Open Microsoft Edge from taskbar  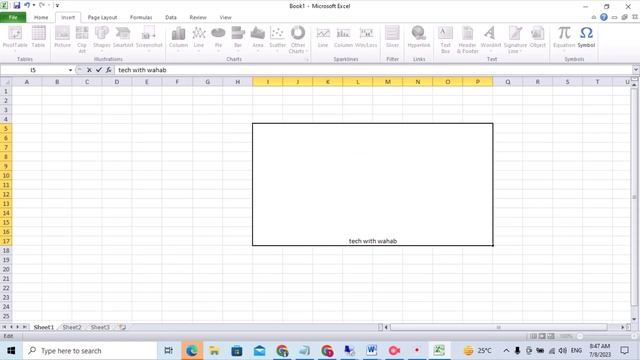(191, 351)
